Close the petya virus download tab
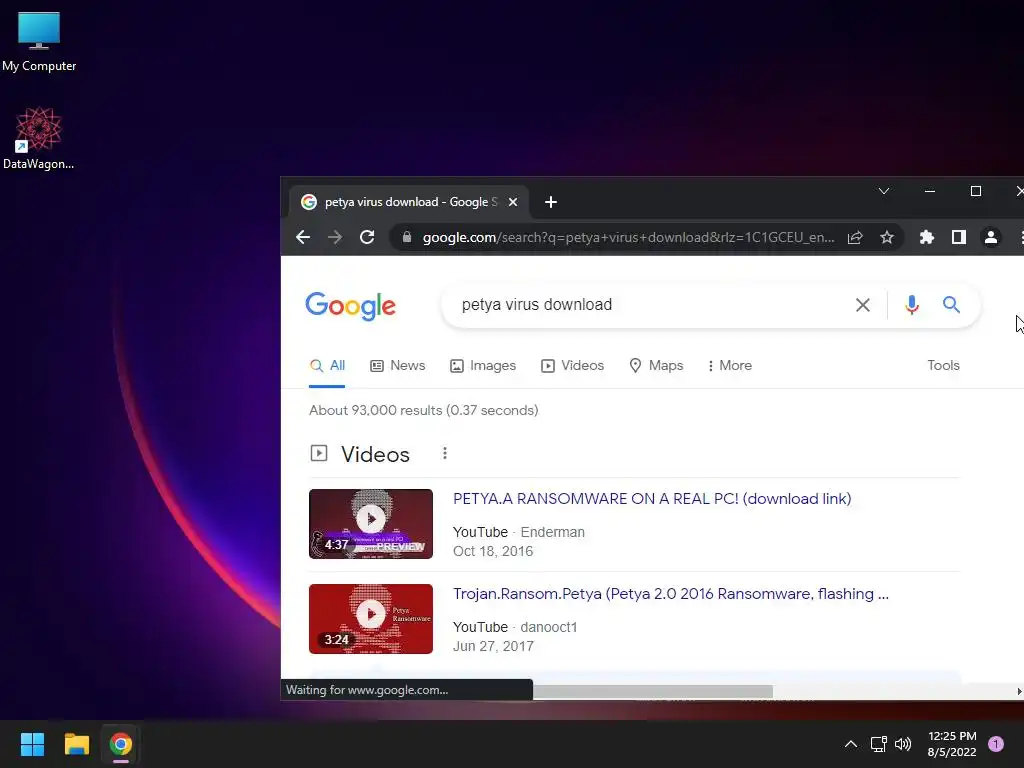 (513, 202)
